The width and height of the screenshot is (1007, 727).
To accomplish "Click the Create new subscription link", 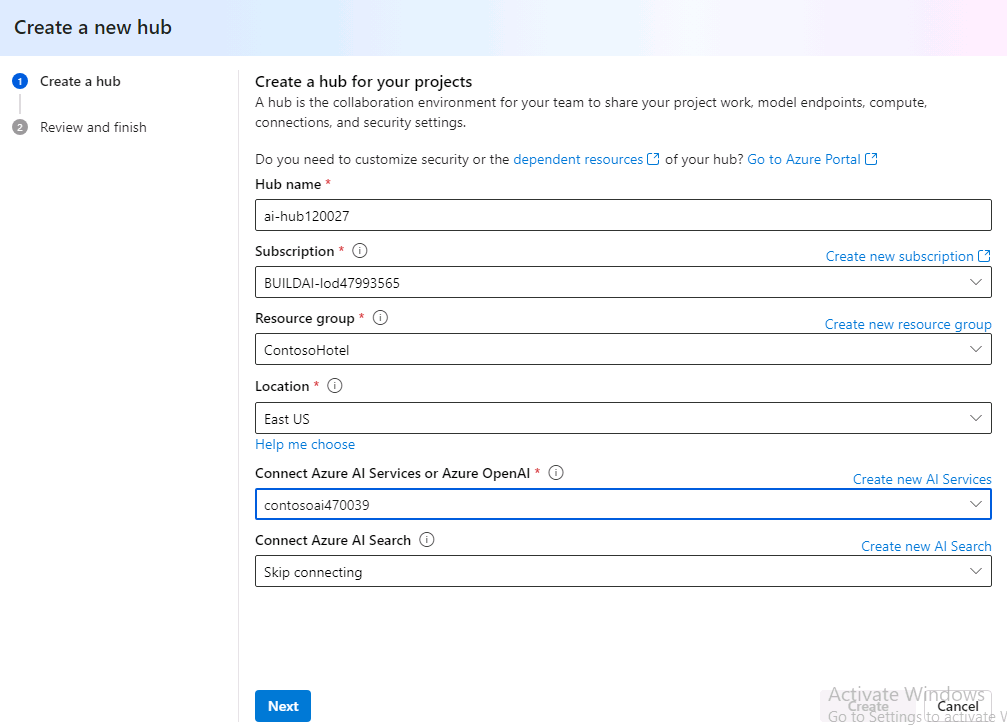I will point(899,256).
